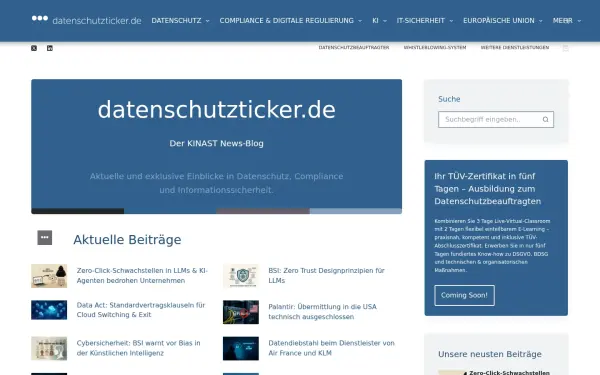Viewport: 600px width, 375px height.
Task: Open the KI menu item
Action: 375,21
